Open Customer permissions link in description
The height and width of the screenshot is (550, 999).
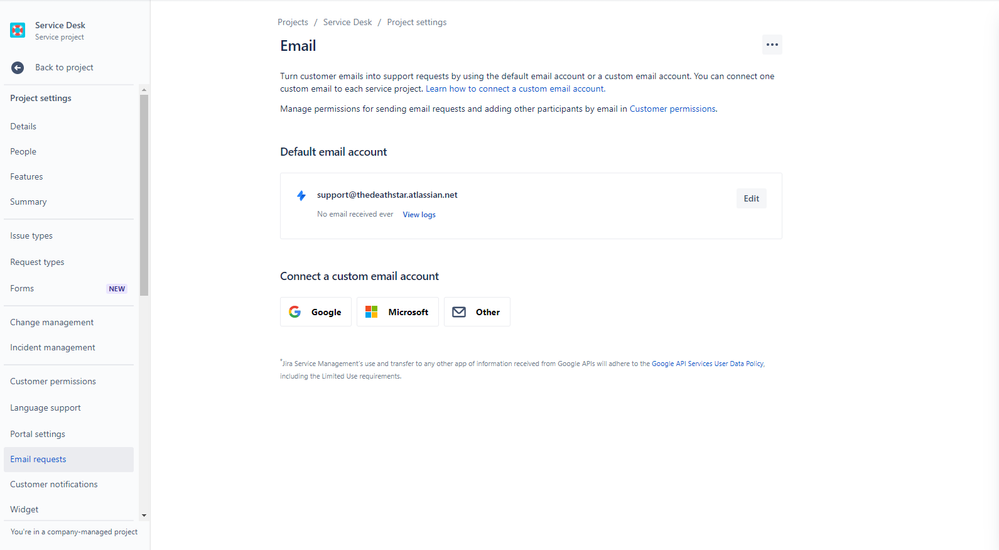(x=672, y=109)
